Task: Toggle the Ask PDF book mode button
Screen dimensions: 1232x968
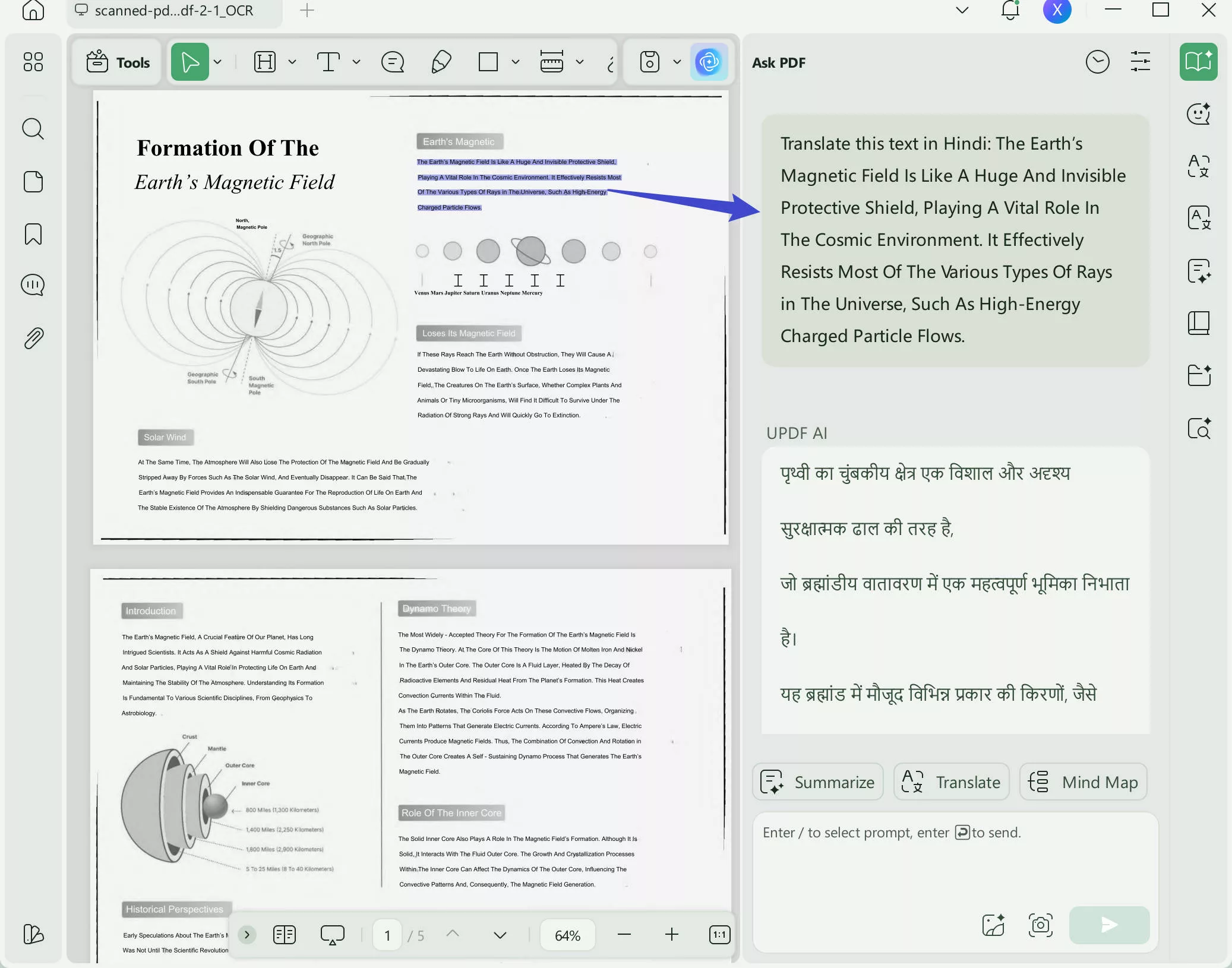Action: [1198, 62]
